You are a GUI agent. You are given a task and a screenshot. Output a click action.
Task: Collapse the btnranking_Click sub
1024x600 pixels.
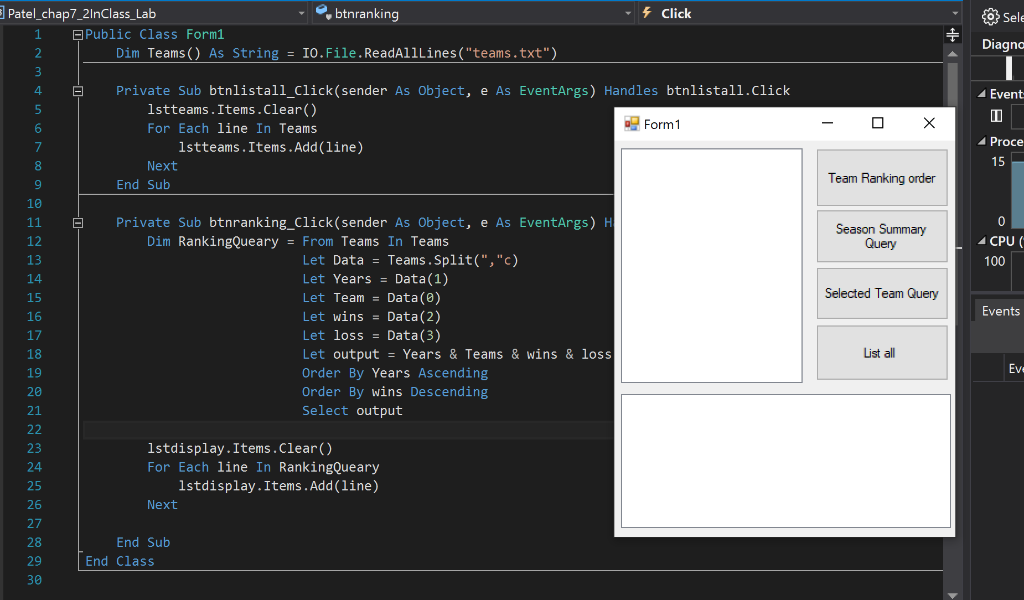click(x=78, y=223)
